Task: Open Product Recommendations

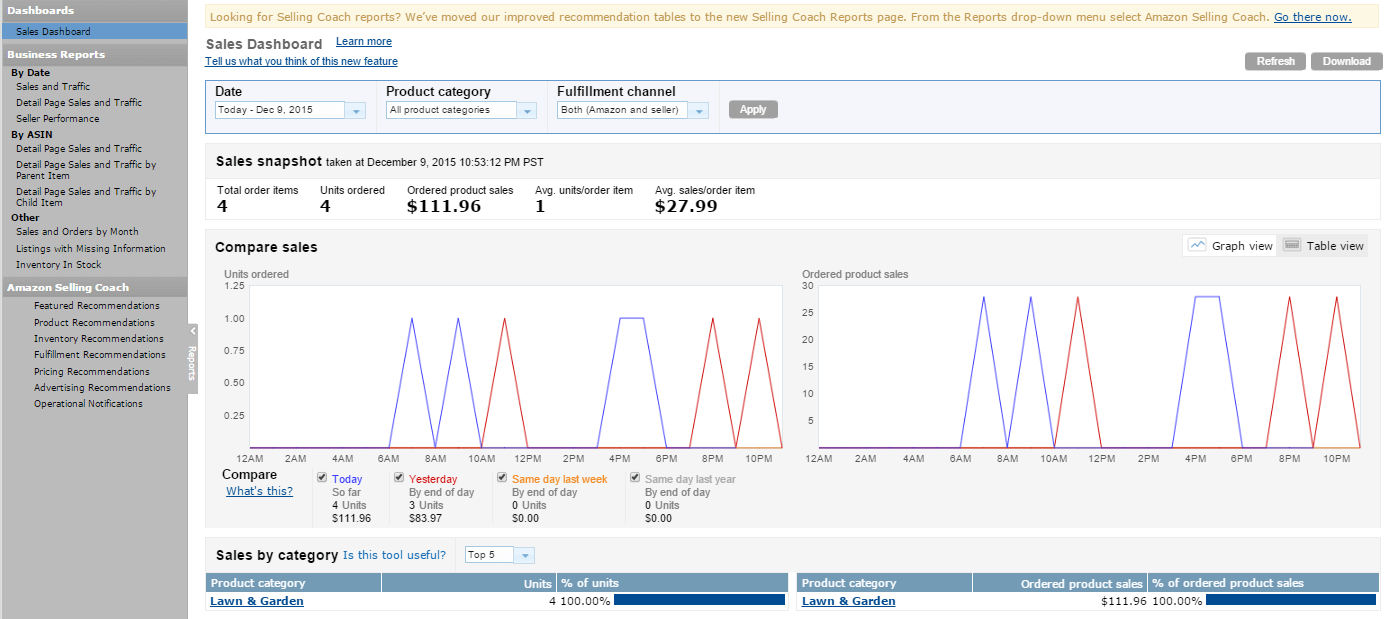Action: [94, 323]
